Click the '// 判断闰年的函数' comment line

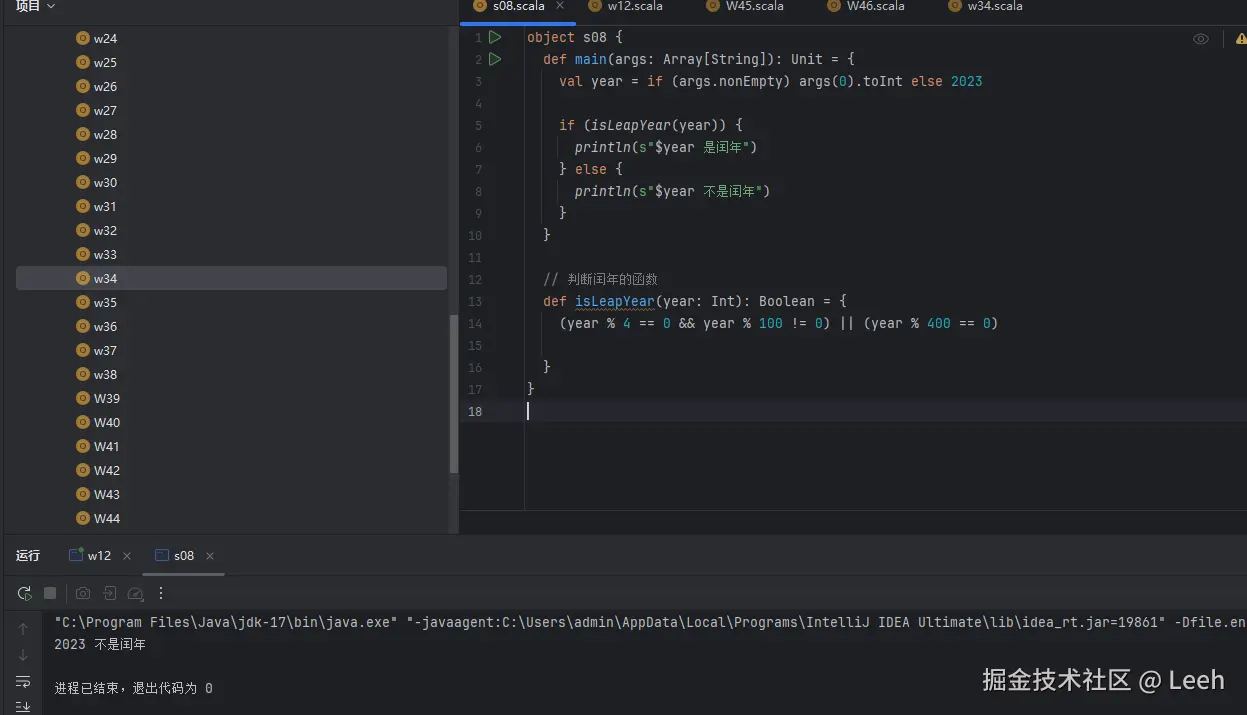pyautogui.click(x=600, y=279)
